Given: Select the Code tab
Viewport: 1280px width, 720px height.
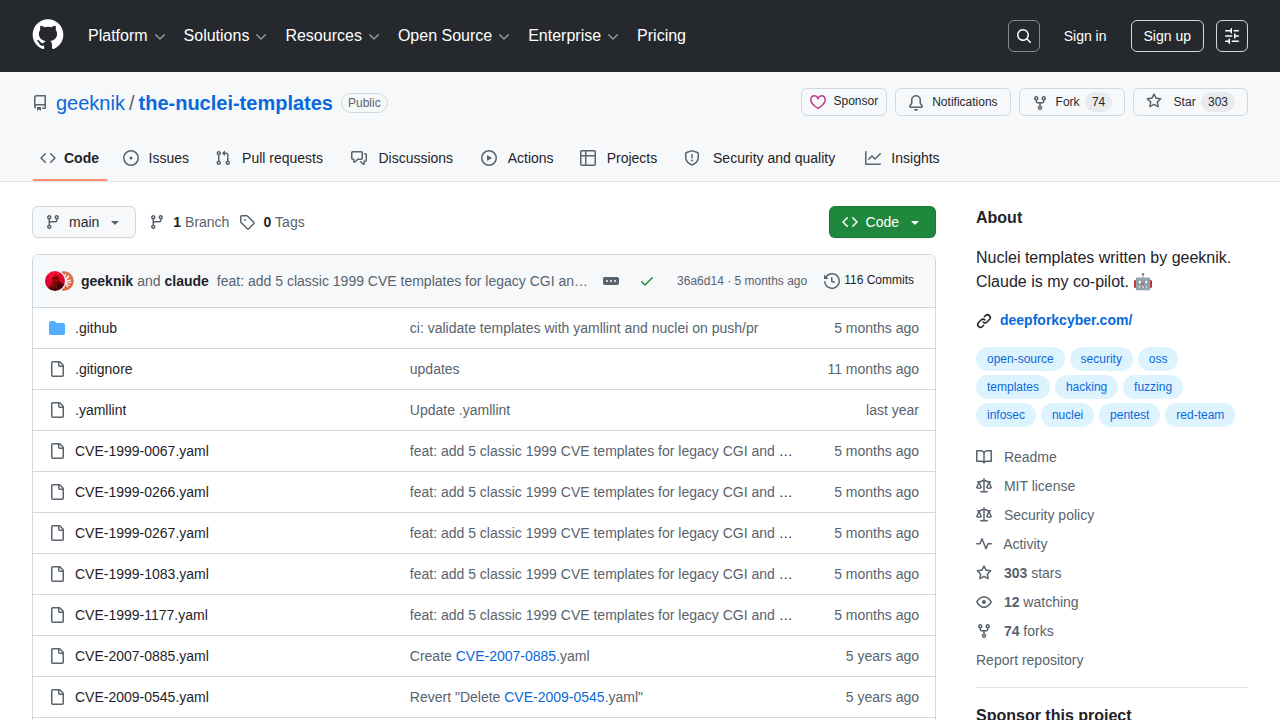Looking at the screenshot, I should coord(70,158).
